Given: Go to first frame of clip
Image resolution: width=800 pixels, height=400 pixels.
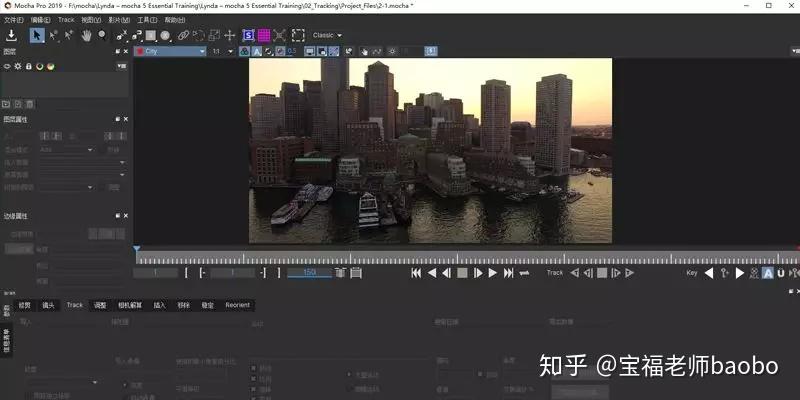Looking at the screenshot, I should (416, 273).
